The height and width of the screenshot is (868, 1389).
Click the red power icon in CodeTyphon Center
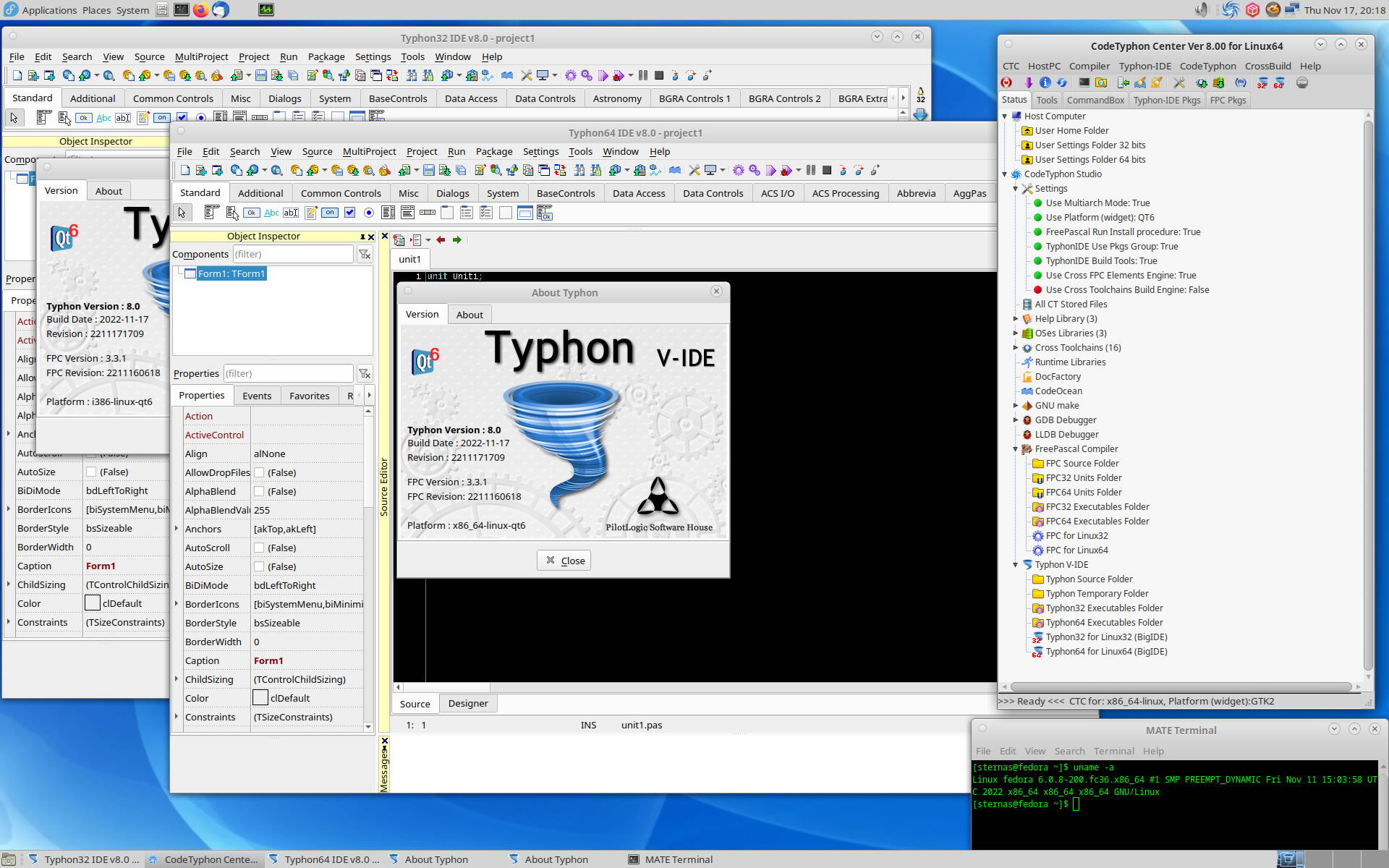coord(1006,82)
